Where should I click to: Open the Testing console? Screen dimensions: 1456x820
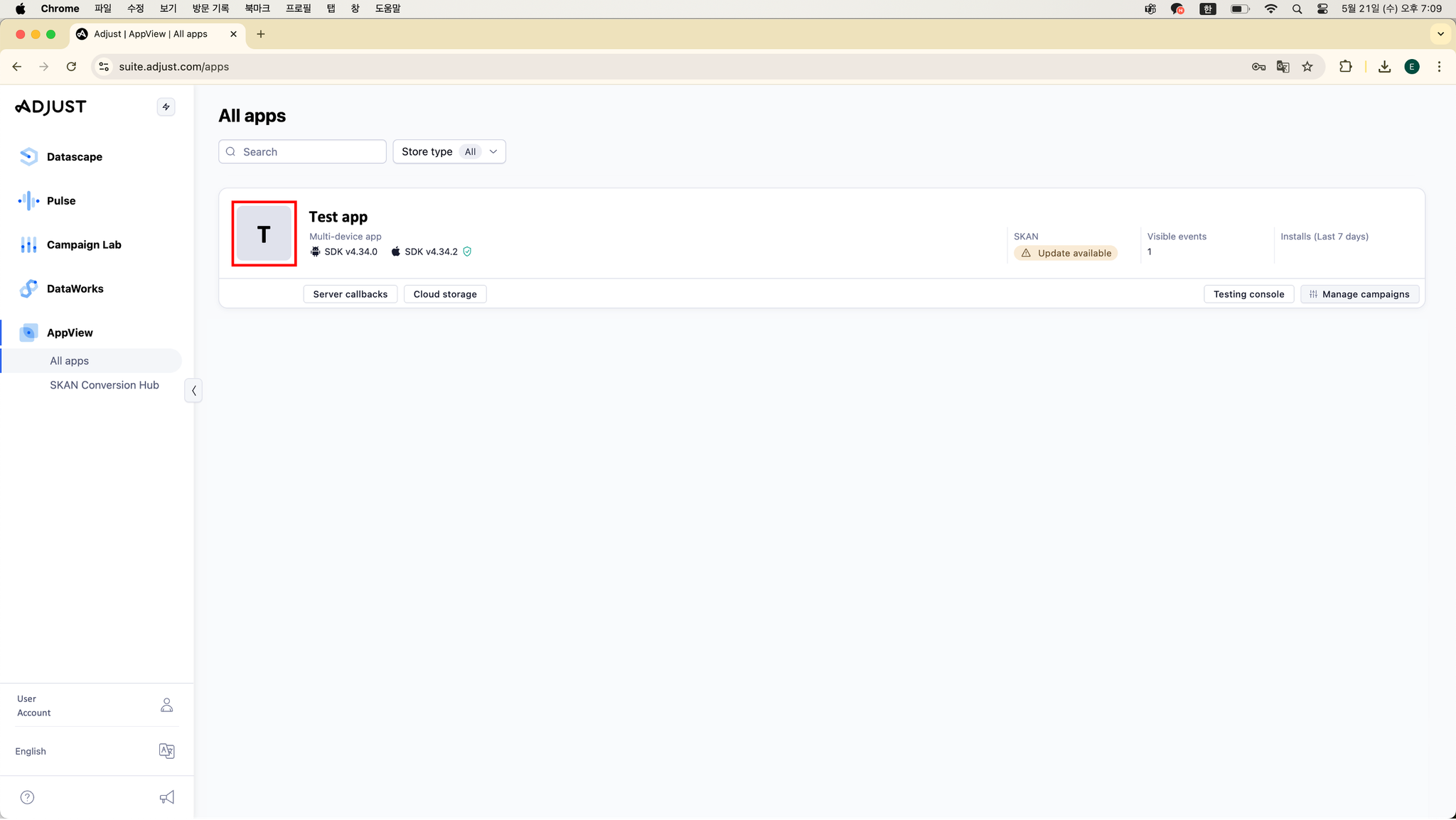1248,294
